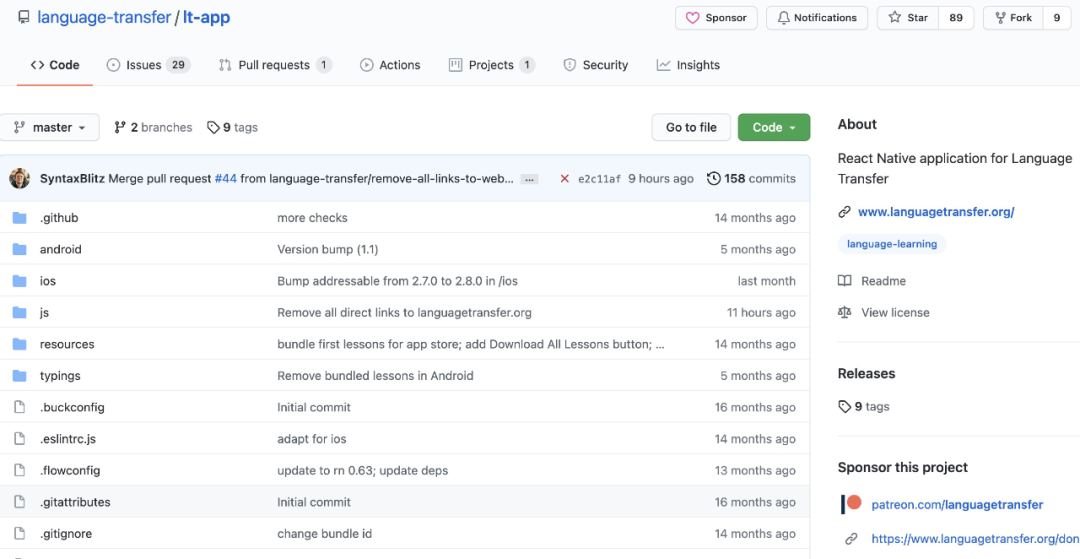Open pull request #44 link

(x=225, y=179)
